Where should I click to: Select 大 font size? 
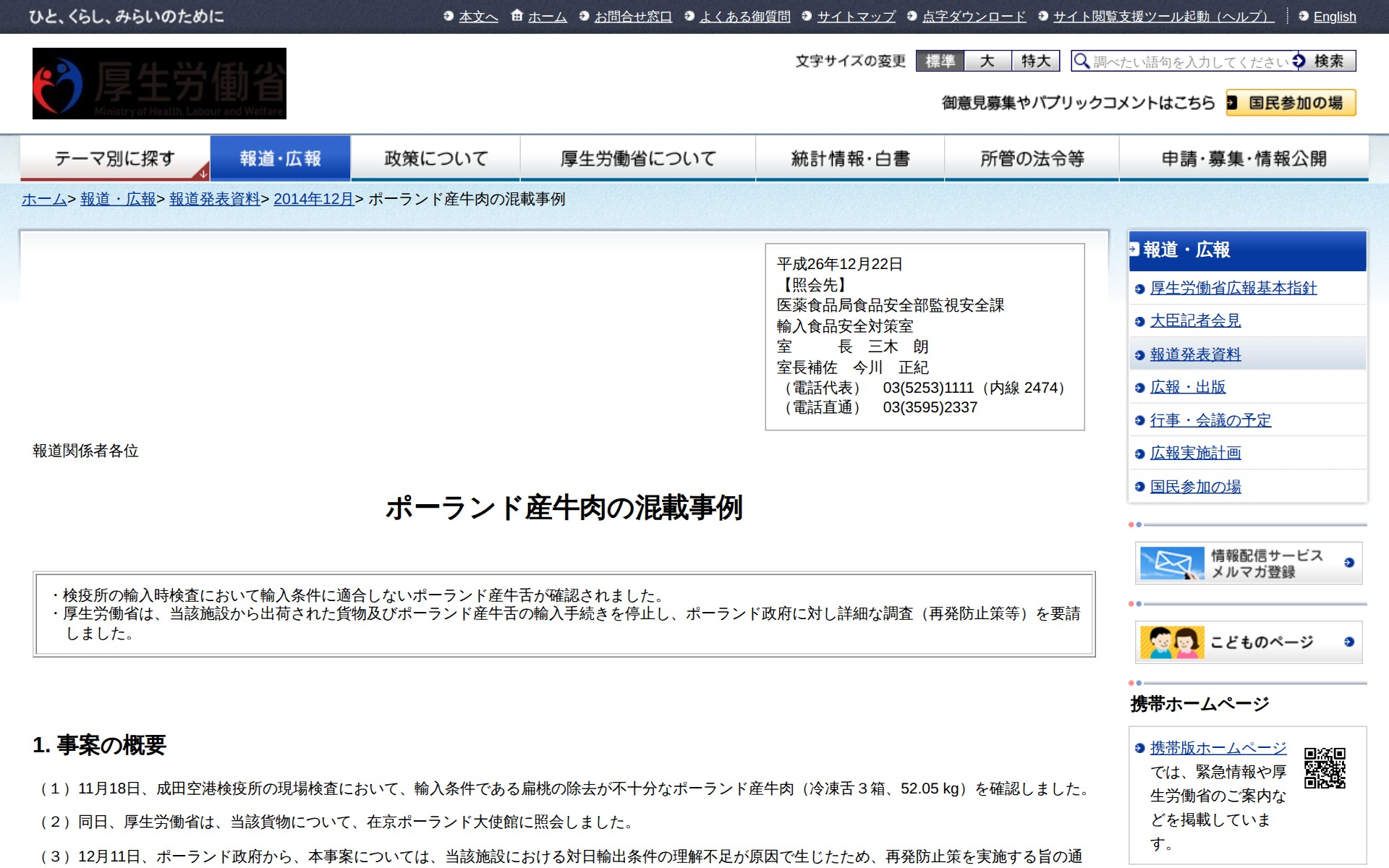click(x=989, y=61)
